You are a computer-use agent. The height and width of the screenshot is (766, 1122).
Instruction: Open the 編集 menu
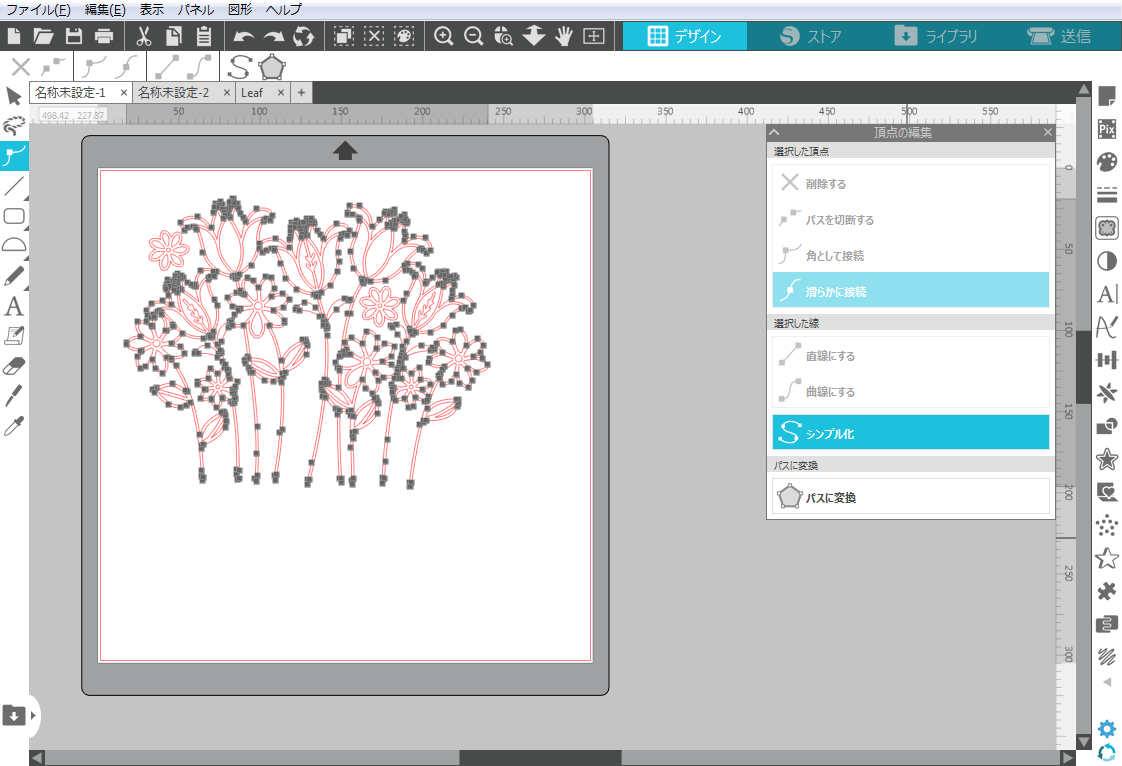pos(104,9)
